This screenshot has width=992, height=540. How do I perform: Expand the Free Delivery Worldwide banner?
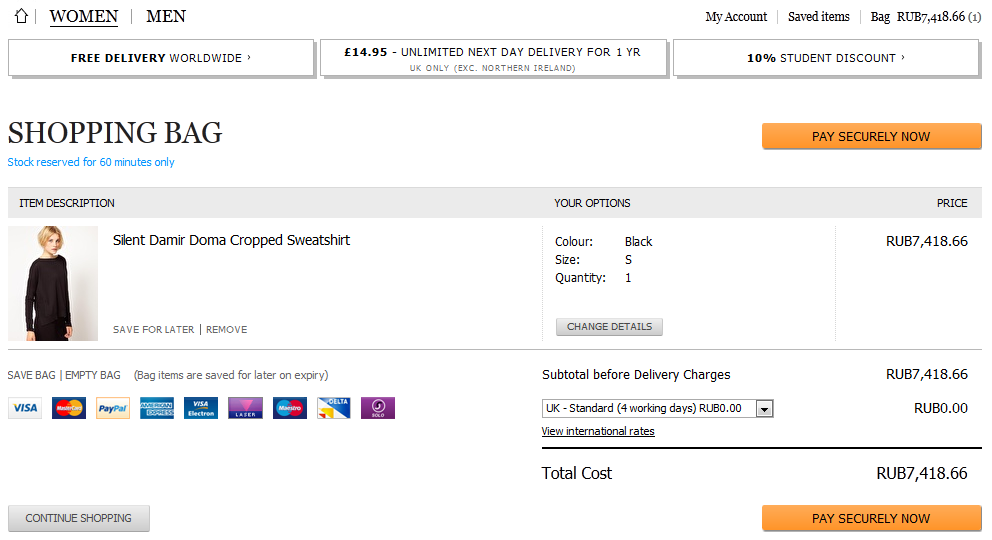161,58
